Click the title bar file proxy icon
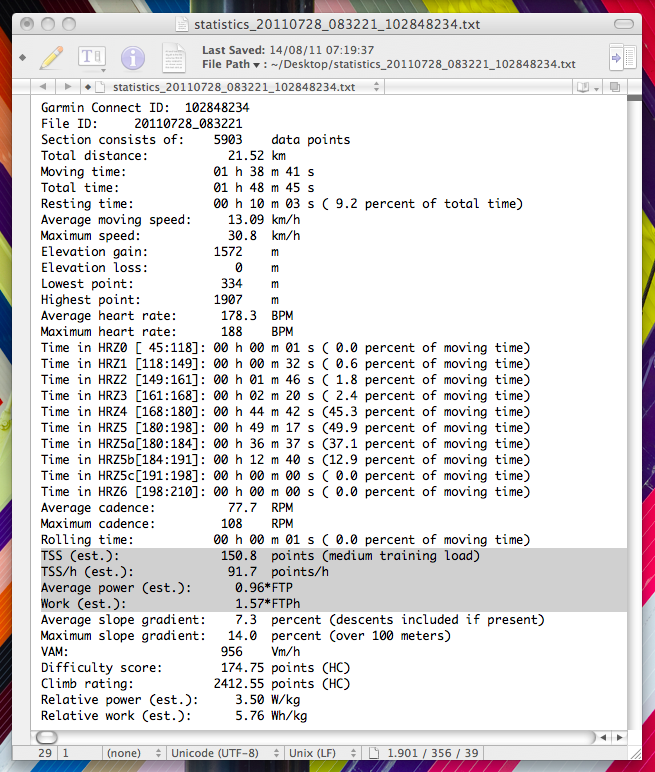This screenshot has width=655, height=772. coord(182,24)
